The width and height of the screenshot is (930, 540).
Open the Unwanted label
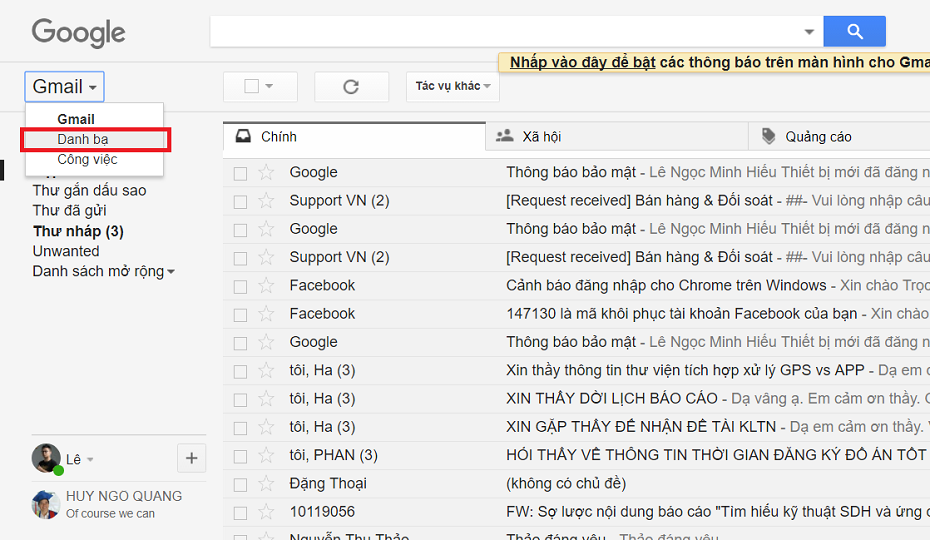coord(66,251)
